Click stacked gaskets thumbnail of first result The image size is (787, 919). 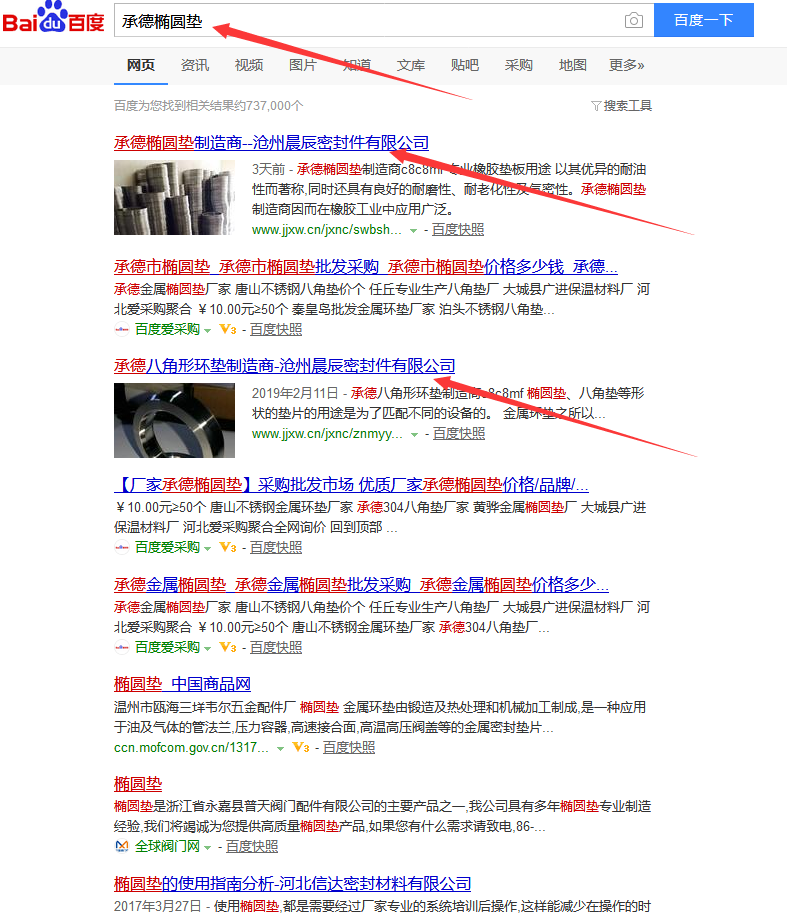click(174, 198)
